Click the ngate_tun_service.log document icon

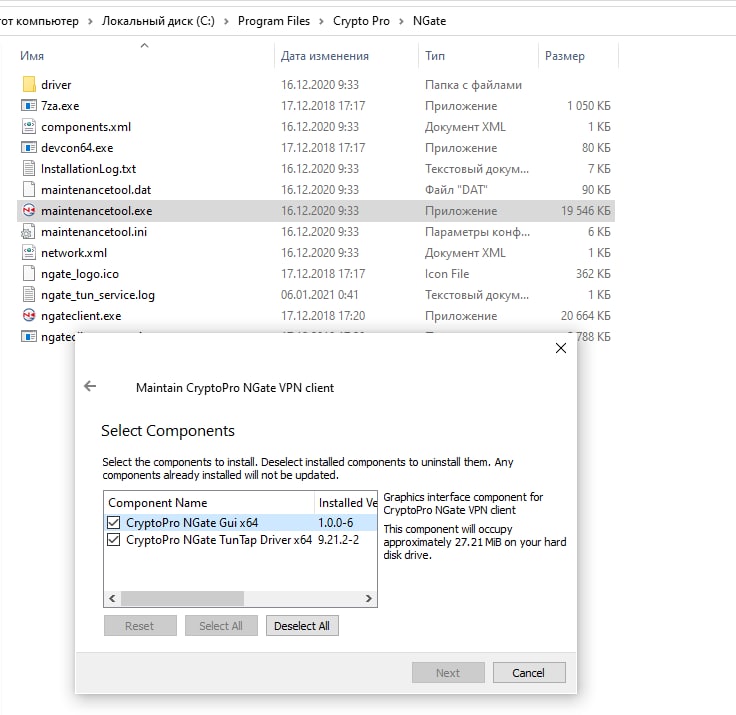click(x=29, y=294)
